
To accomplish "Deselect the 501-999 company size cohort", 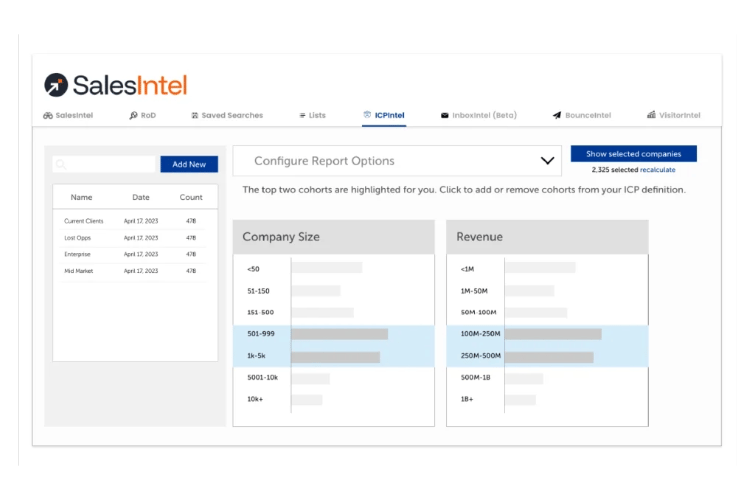I will click(334, 334).
